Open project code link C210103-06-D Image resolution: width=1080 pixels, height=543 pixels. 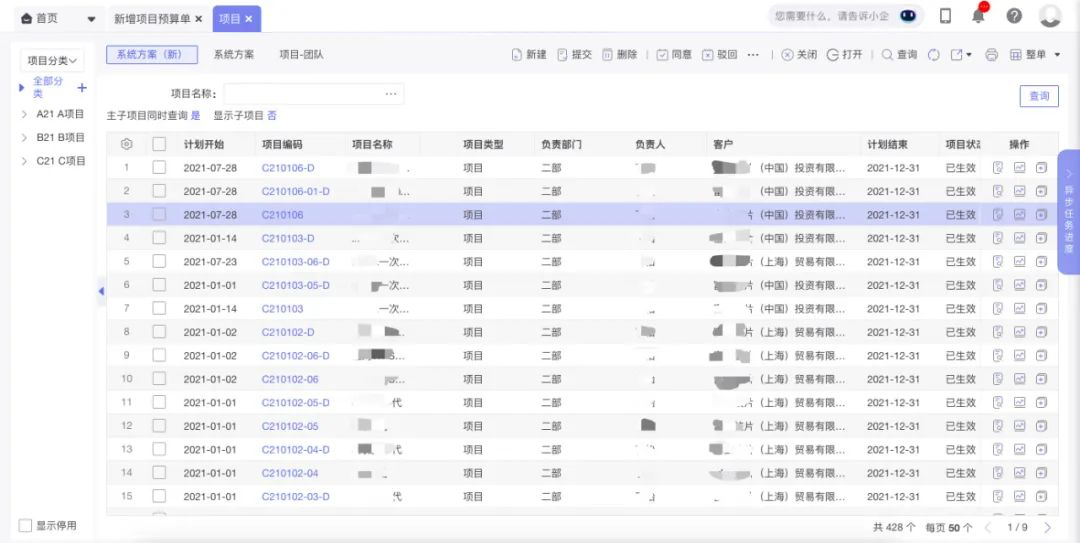(295, 262)
